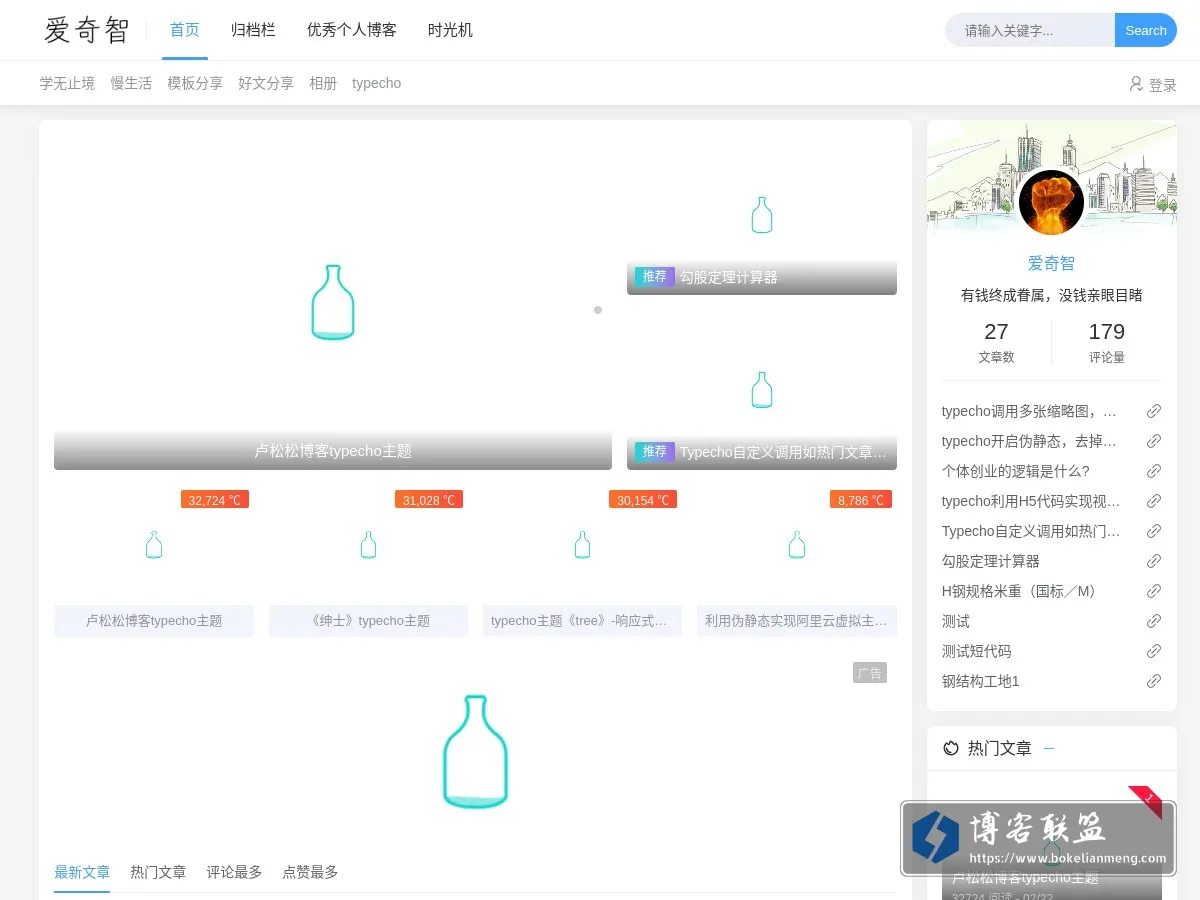
Task: Click link icon beside 个体创业的逻辑是什么?
Action: coord(1154,471)
